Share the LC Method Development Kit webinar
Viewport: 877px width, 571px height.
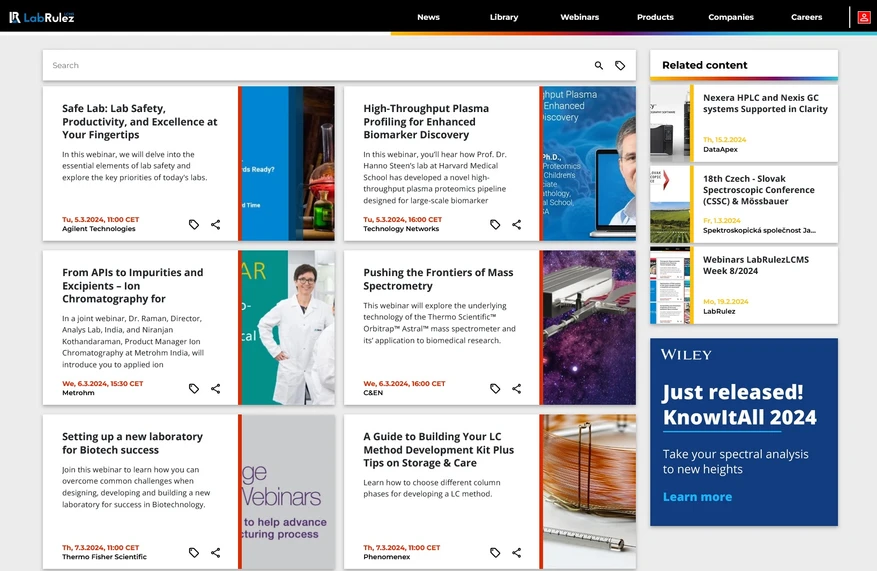(x=516, y=553)
